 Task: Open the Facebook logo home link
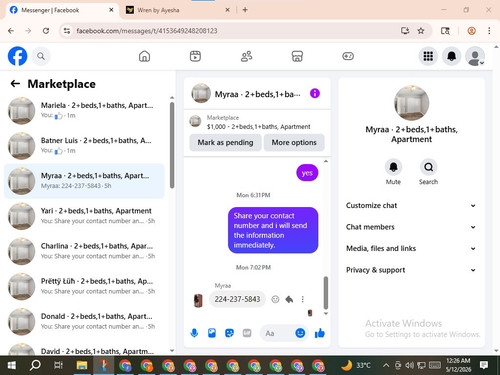click(17, 56)
